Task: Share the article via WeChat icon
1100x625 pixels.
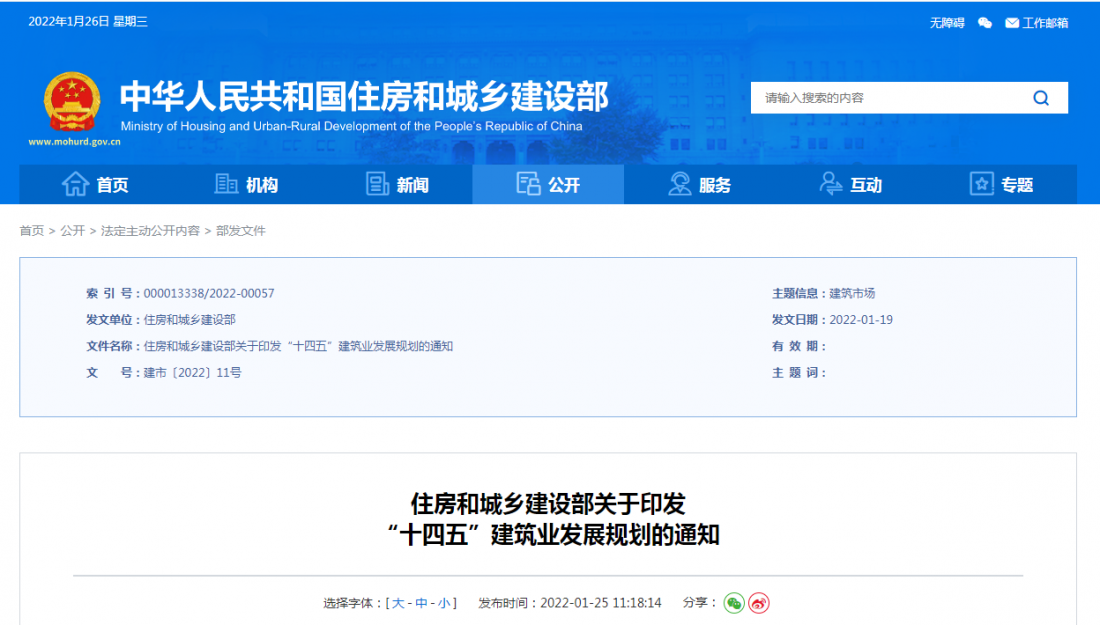Action: click(x=734, y=603)
